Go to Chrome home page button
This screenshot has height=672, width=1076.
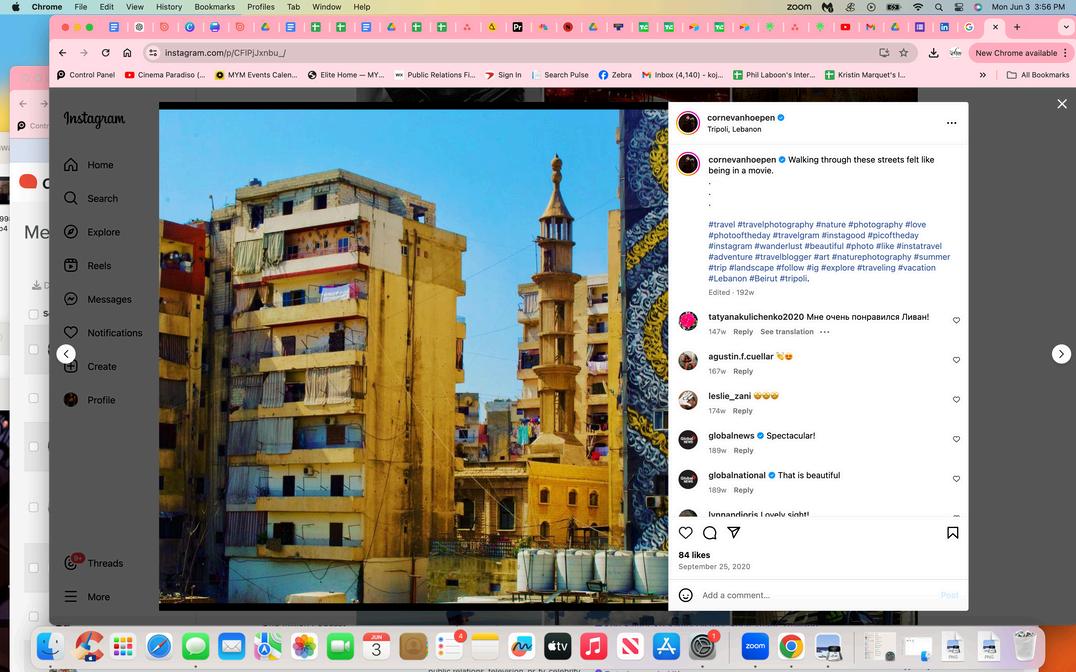click(127, 53)
